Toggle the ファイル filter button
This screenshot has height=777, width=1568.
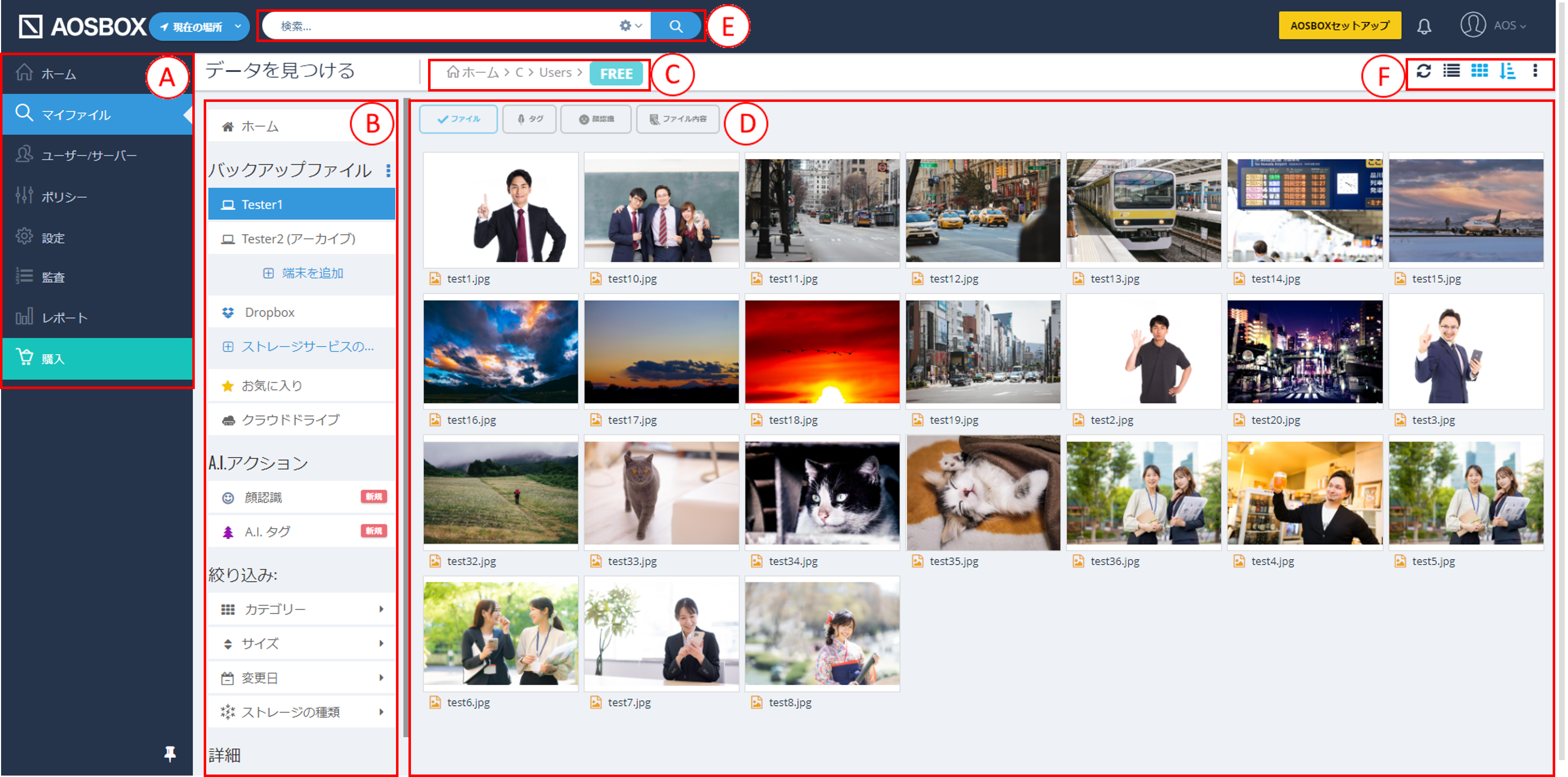pos(458,119)
